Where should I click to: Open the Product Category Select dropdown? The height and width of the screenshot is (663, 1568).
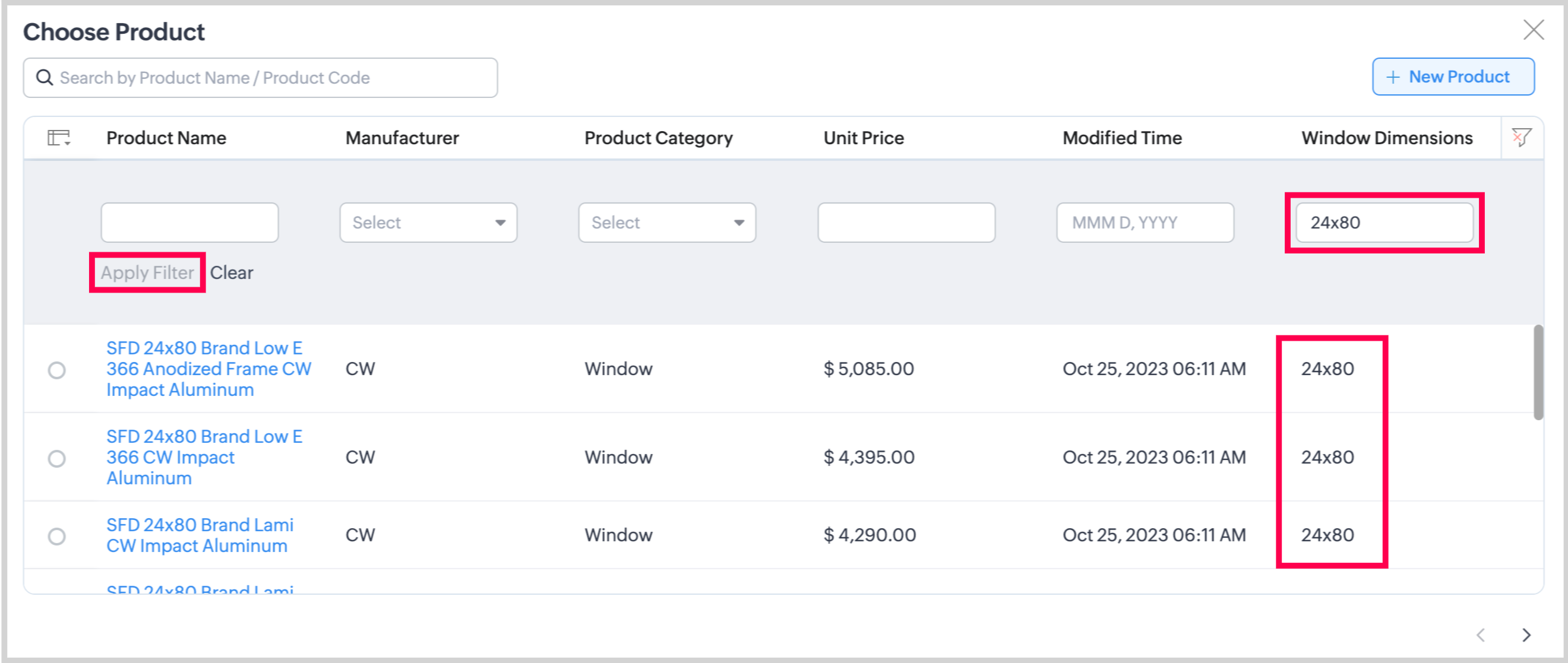click(x=666, y=223)
